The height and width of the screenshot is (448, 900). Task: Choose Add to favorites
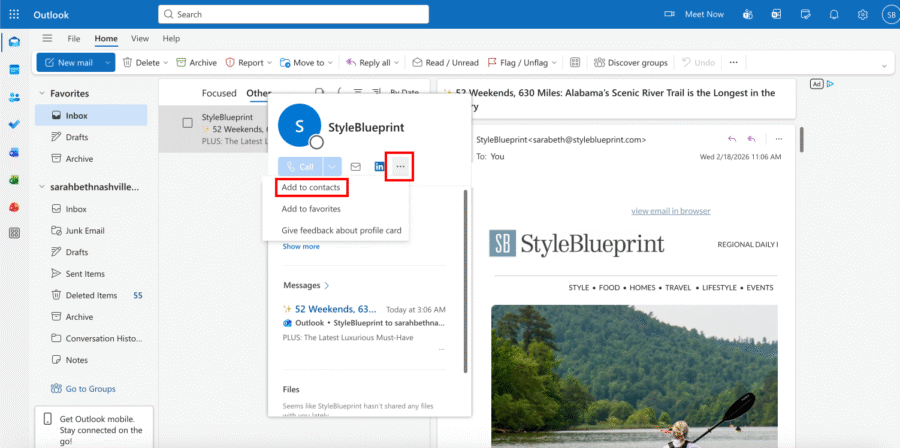311,209
